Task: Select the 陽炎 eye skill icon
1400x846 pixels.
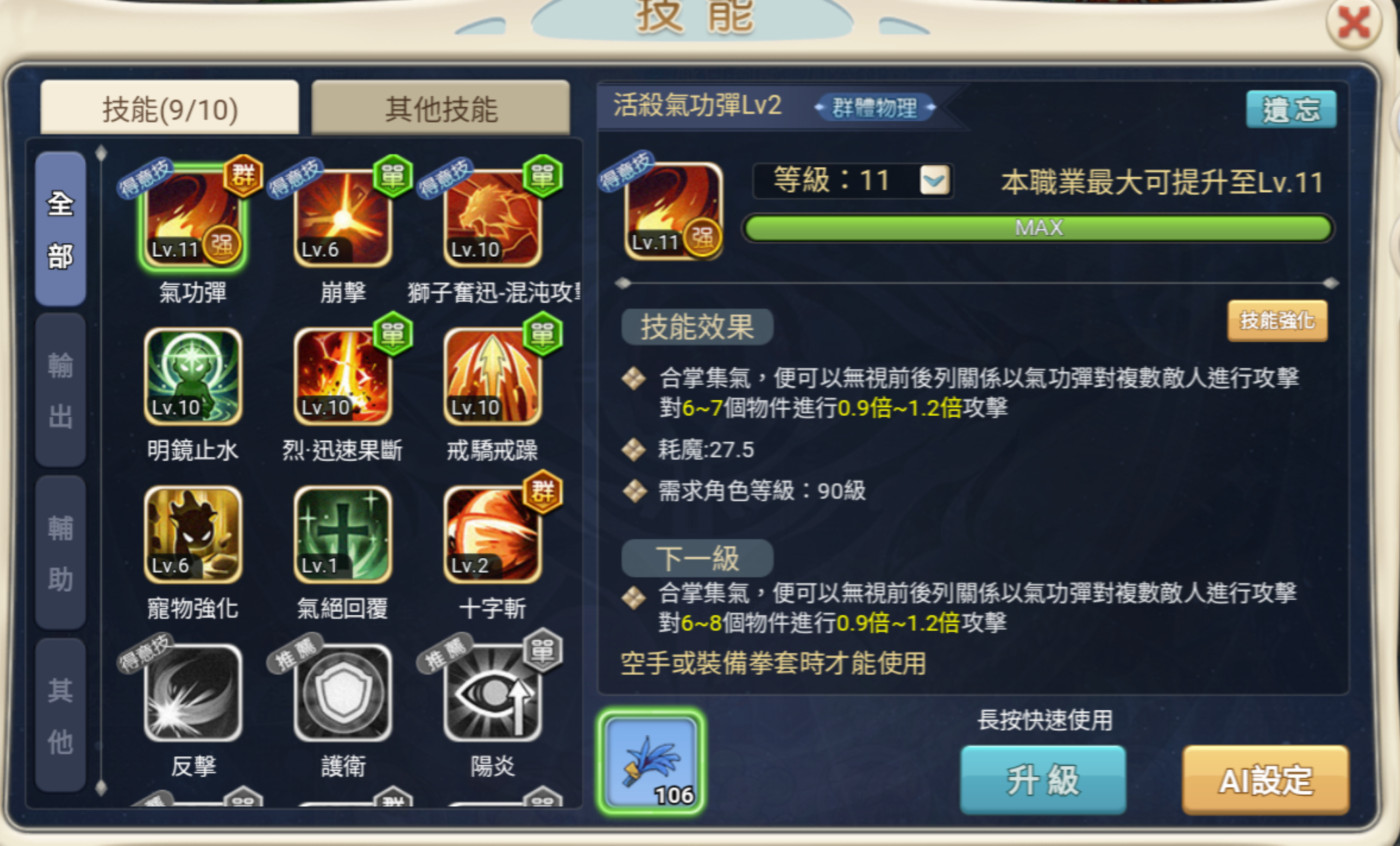Action: [492, 693]
